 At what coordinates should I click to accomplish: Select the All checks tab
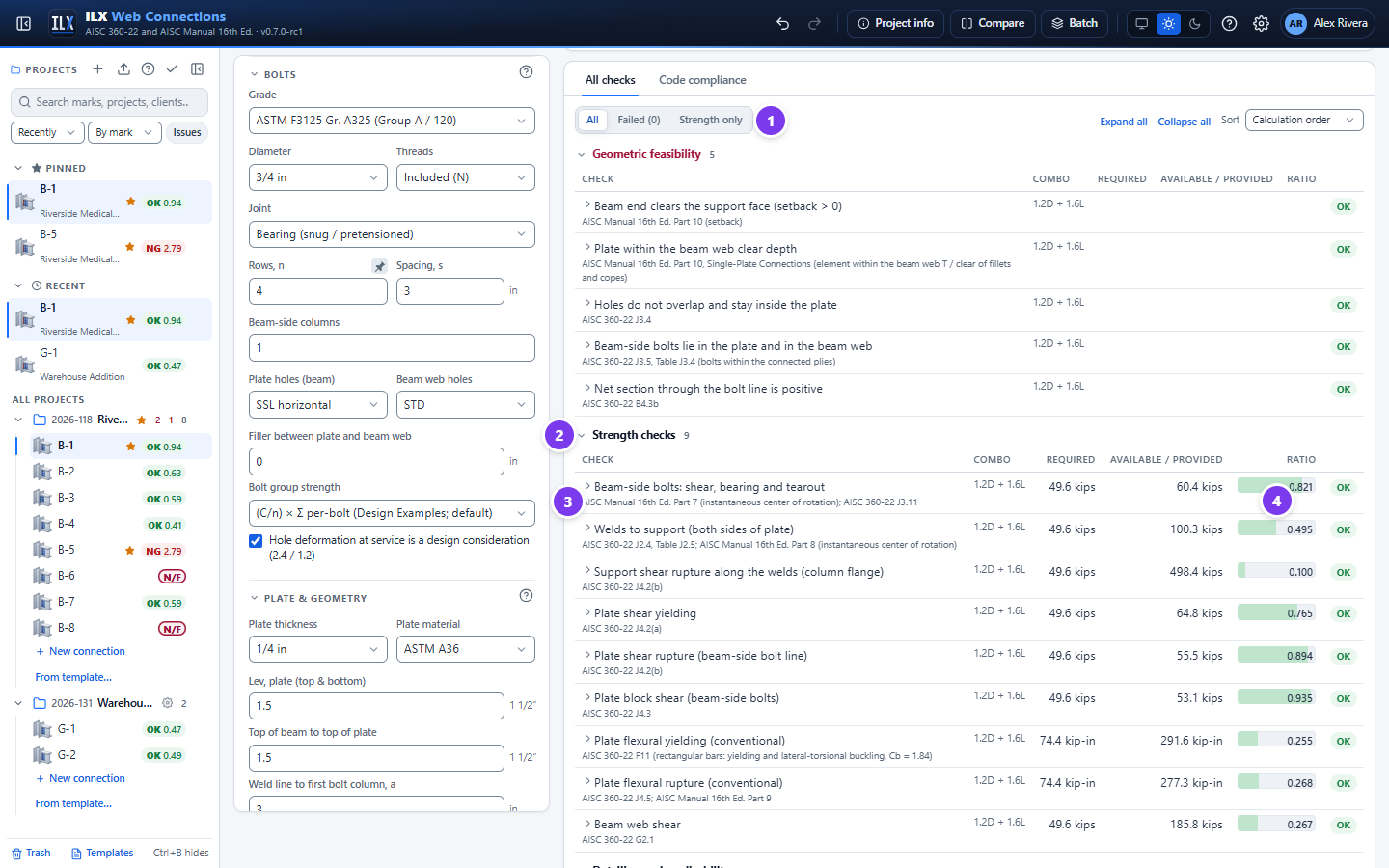[610, 80]
